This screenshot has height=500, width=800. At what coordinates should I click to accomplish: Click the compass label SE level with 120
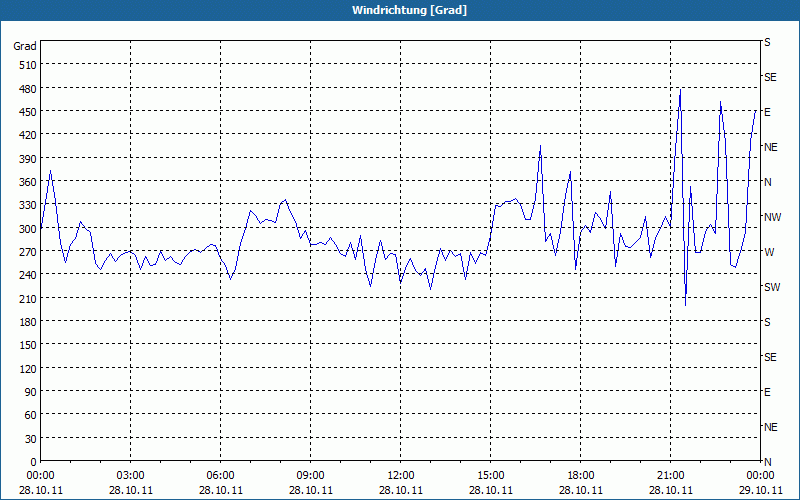tap(770, 357)
